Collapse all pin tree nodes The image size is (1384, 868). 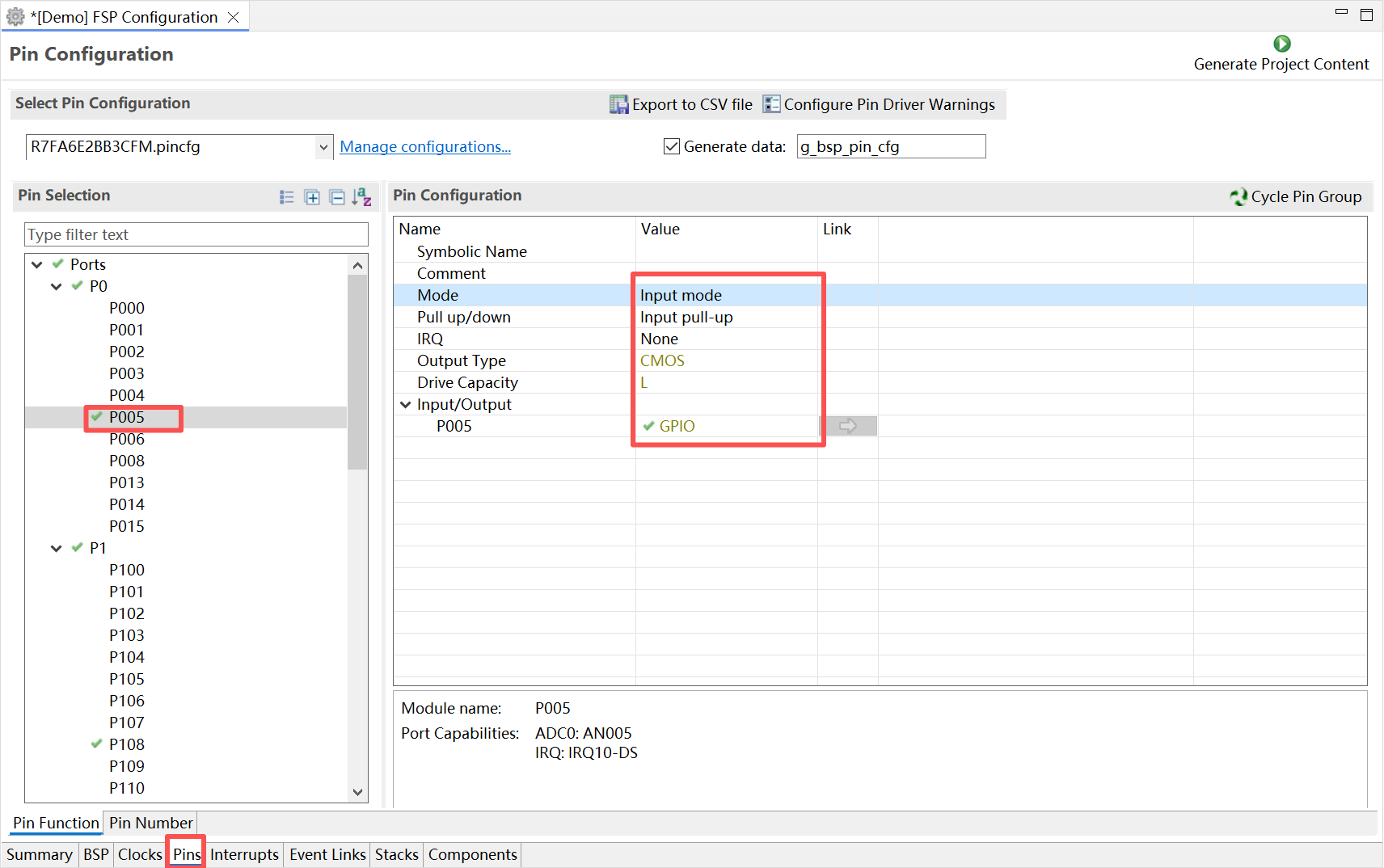click(x=337, y=196)
